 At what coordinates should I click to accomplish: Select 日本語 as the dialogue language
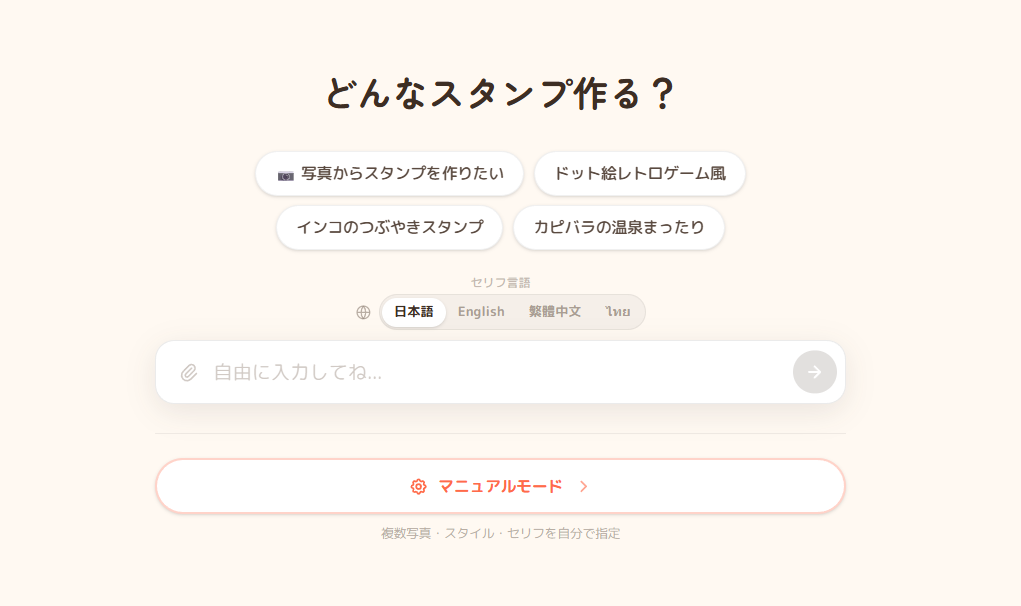(414, 312)
